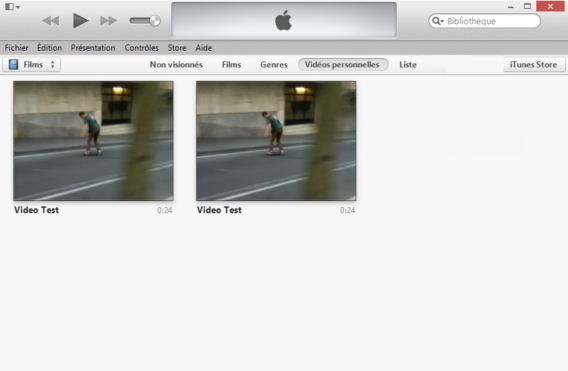This screenshot has height=371, width=568.
Task: Adjust the volume slider knob
Action: click(x=155, y=21)
